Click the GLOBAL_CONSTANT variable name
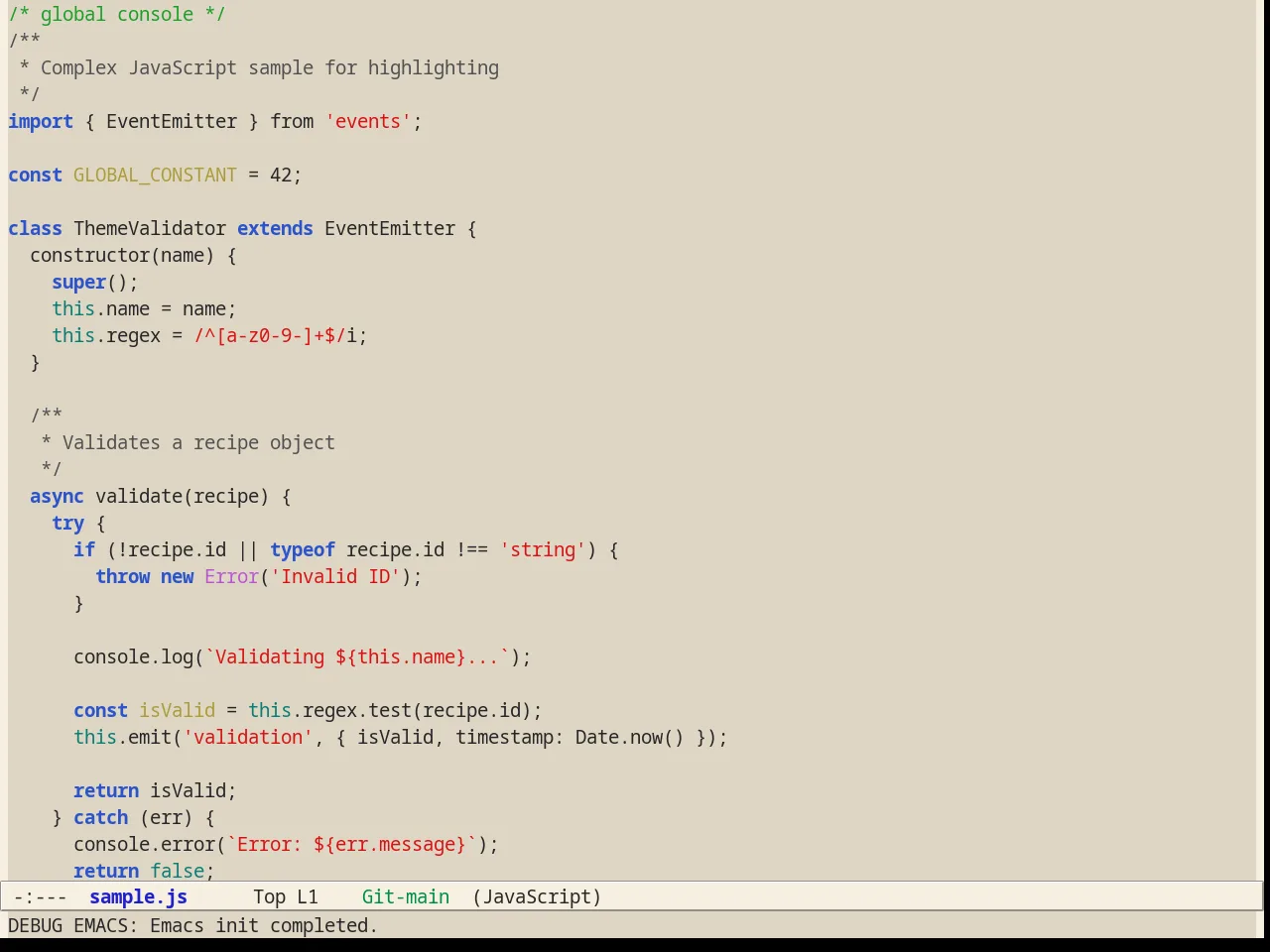 (155, 175)
